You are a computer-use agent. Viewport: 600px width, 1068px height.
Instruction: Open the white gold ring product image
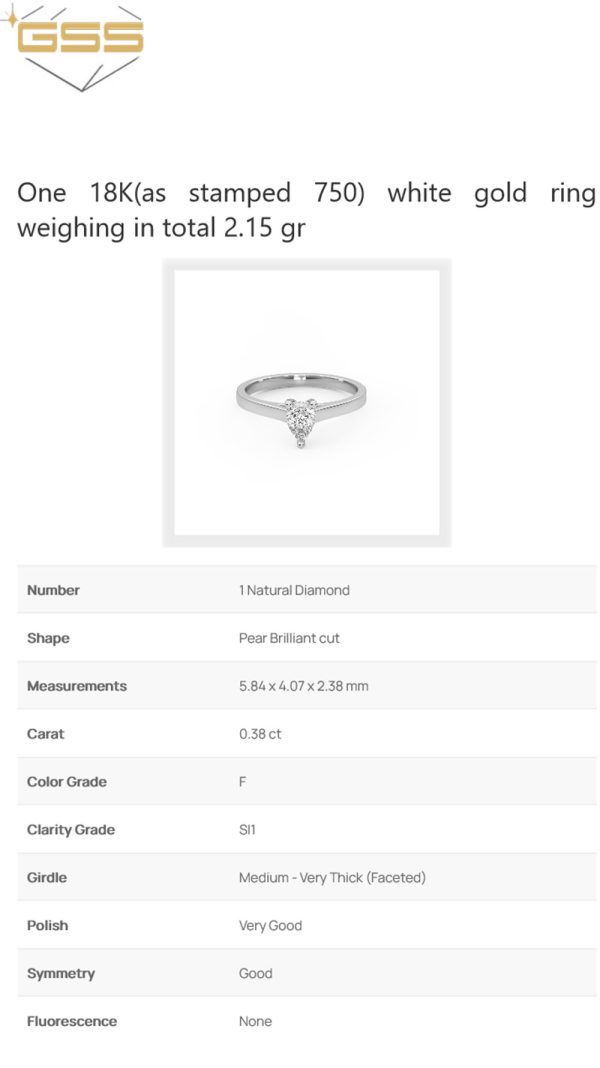[306, 403]
